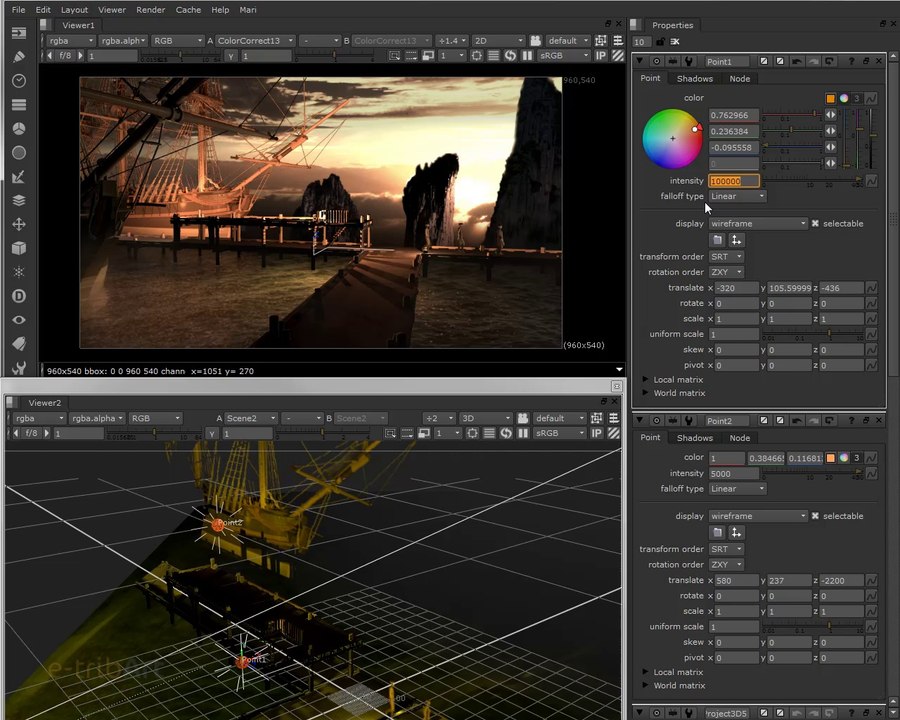Switch to the Shadows tab in Point1
Viewport: 900px width, 720px height.
coord(695,79)
